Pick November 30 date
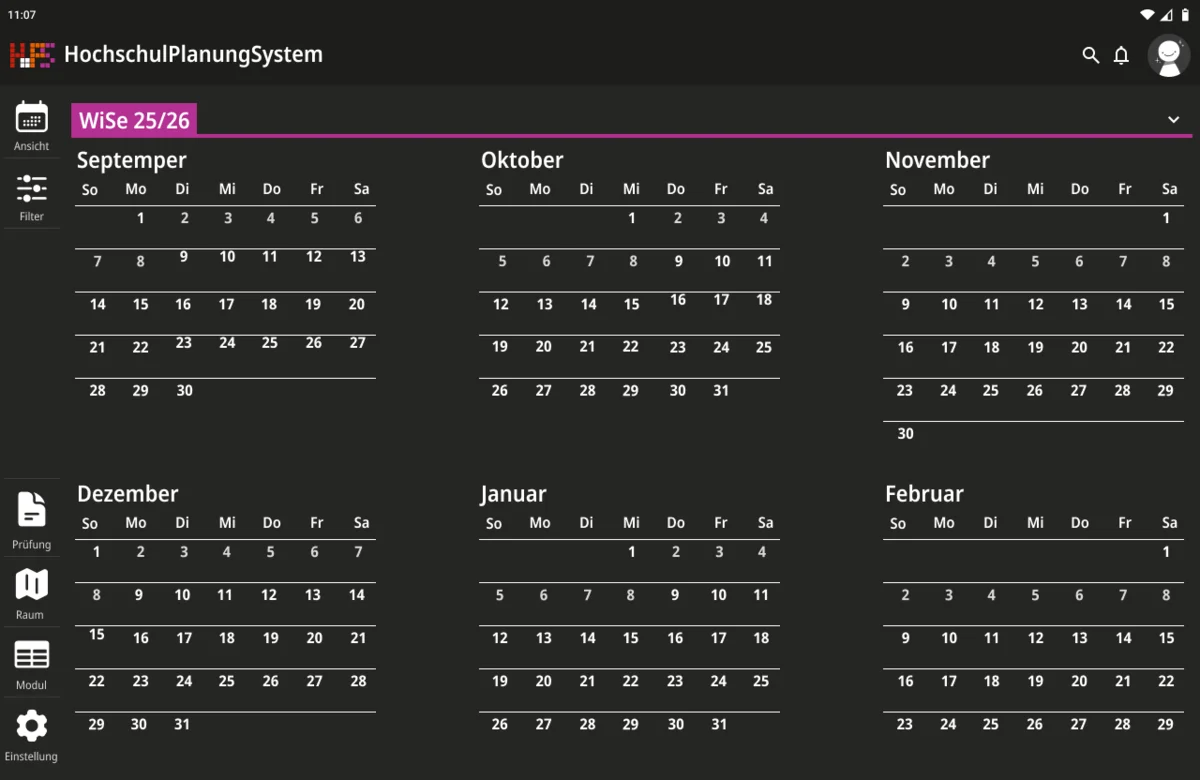 point(905,433)
